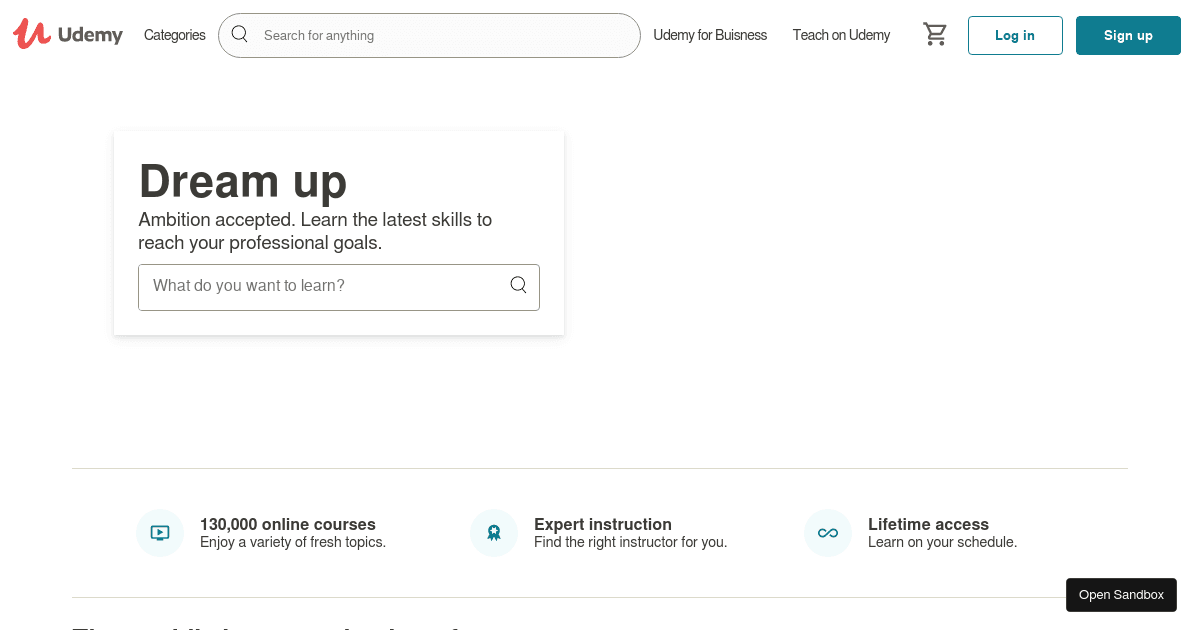1200x630 pixels.
Task: Open Udemy for Buisness menu item
Action: pos(710,35)
